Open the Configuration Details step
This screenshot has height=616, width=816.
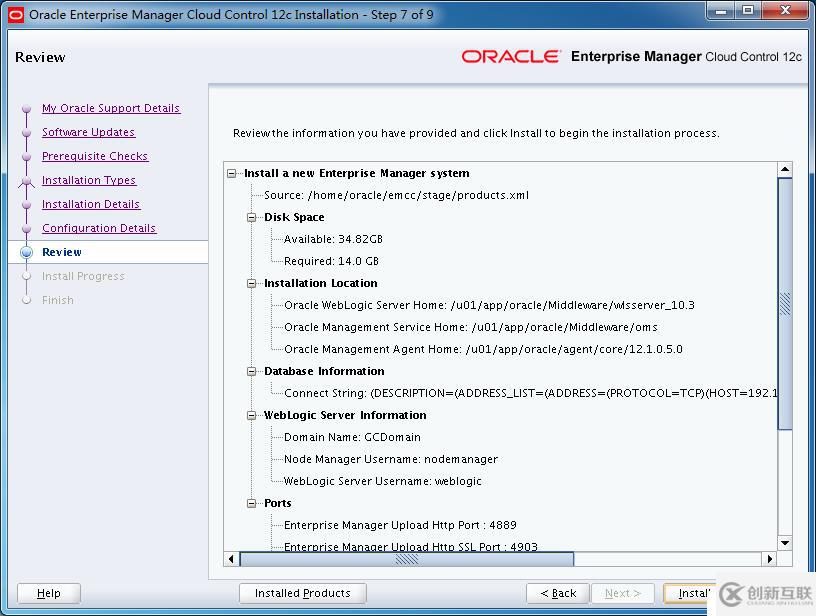[x=99, y=228]
